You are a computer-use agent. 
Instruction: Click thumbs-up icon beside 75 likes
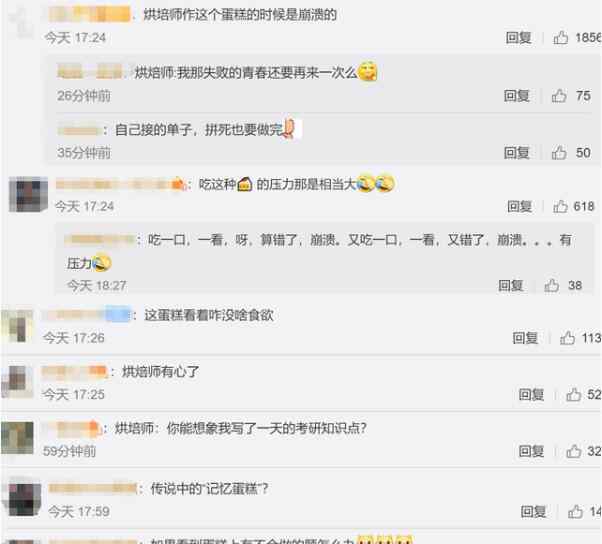pos(559,96)
